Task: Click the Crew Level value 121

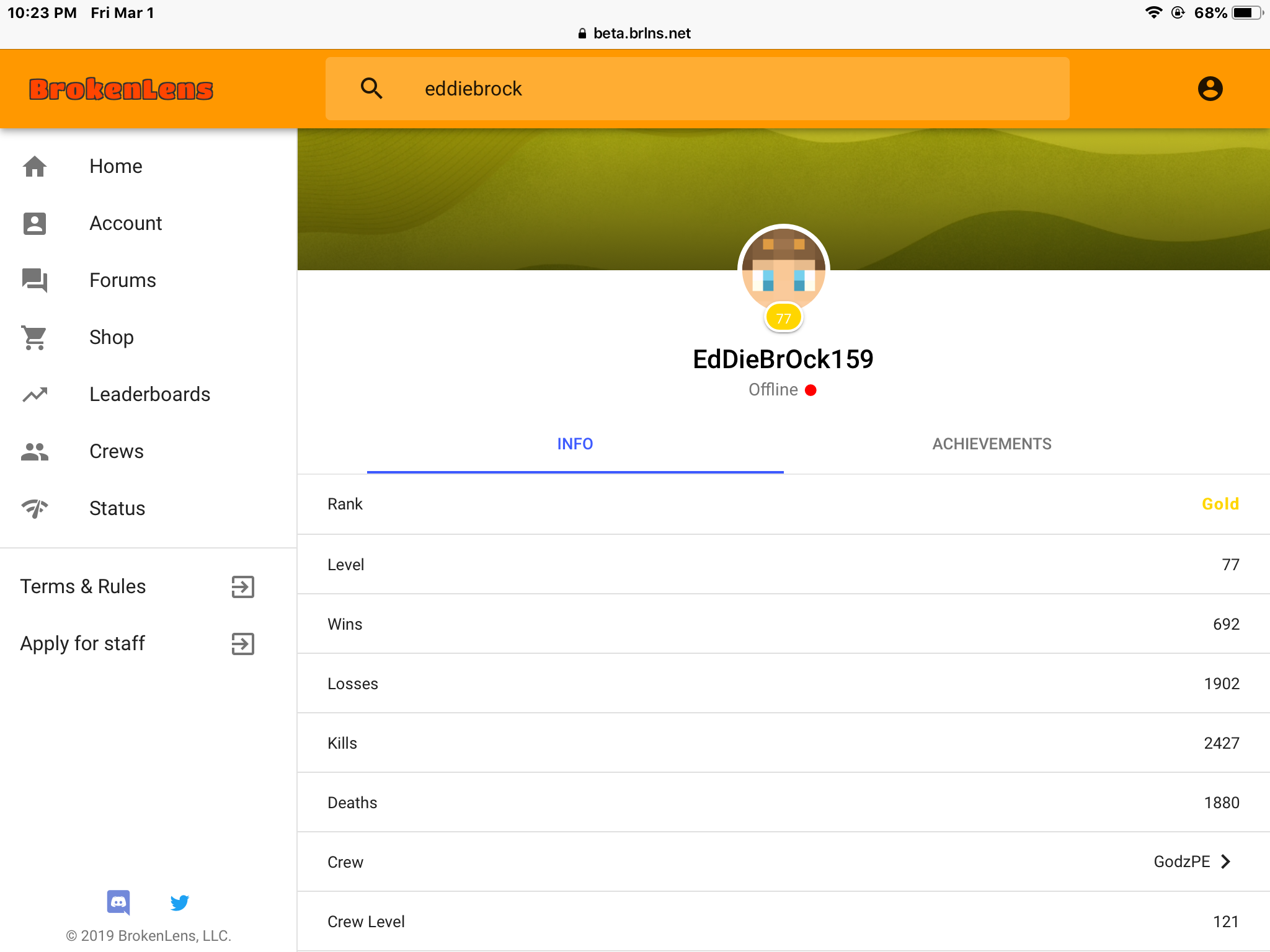Action: pyautogui.click(x=1226, y=922)
